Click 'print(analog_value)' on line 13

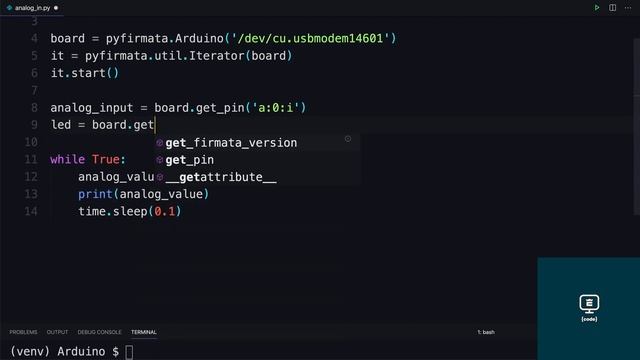click(x=144, y=194)
